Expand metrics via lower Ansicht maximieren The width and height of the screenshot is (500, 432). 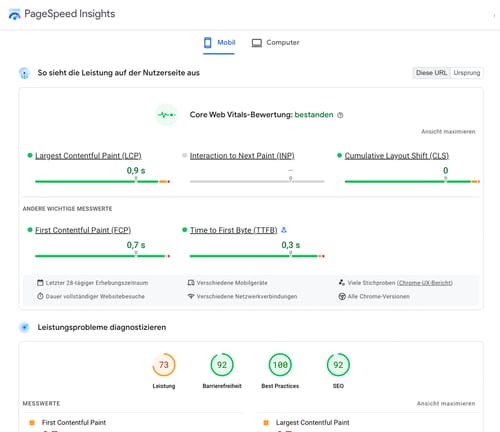[446, 403]
